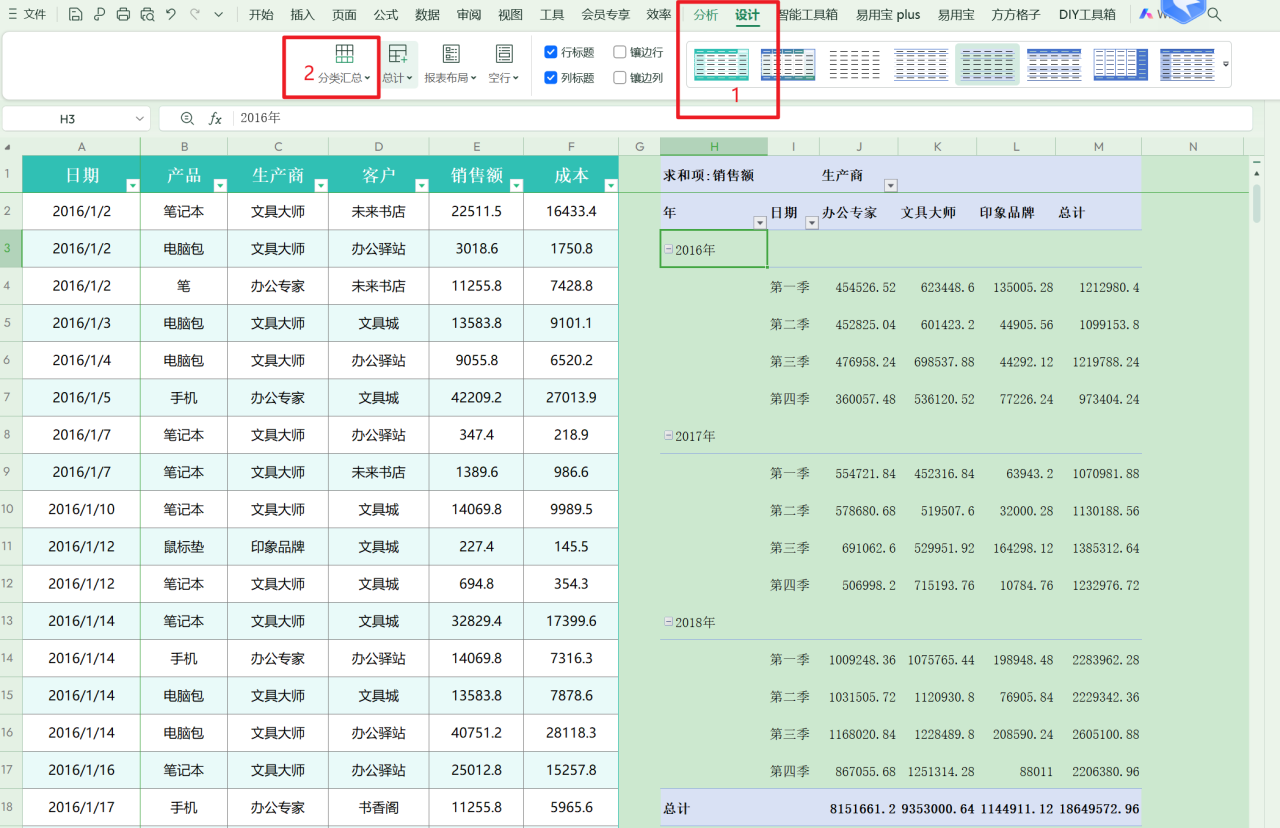
Task: Select the plain dashed-lines pivot style thumbnail
Action: tap(855, 64)
